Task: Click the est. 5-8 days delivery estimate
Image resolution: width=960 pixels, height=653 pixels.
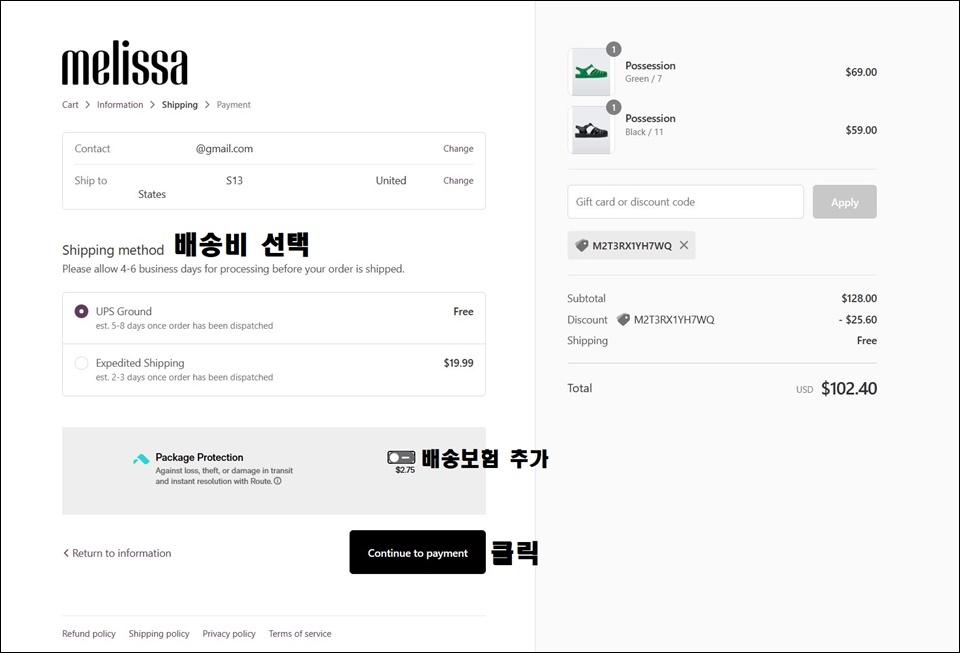Action: click(184, 326)
